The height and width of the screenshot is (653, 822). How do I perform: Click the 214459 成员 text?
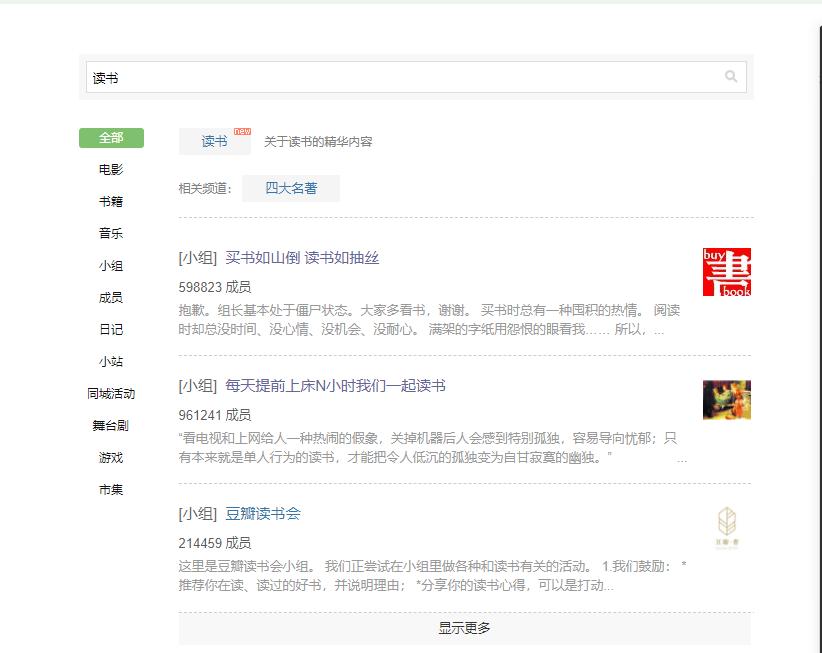tap(215, 543)
